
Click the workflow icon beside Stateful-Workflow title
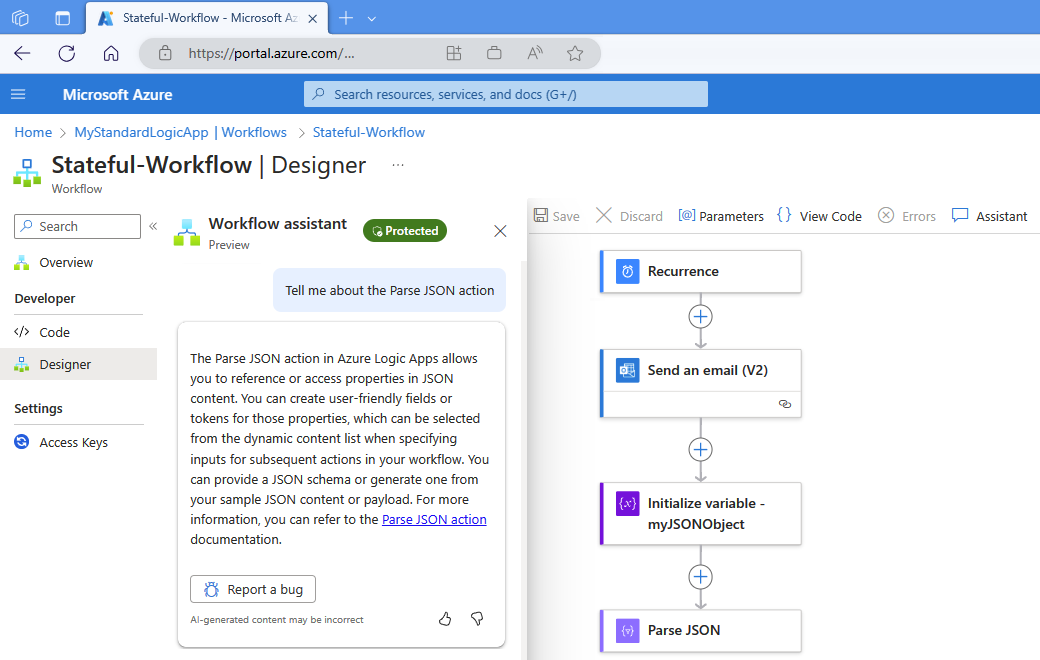pyautogui.click(x=27, y=172)
